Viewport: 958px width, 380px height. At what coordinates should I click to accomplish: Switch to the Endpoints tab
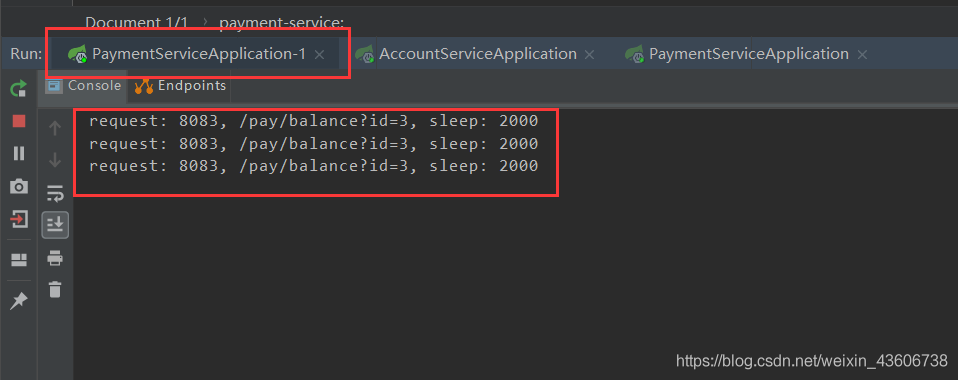coord(180,86)
